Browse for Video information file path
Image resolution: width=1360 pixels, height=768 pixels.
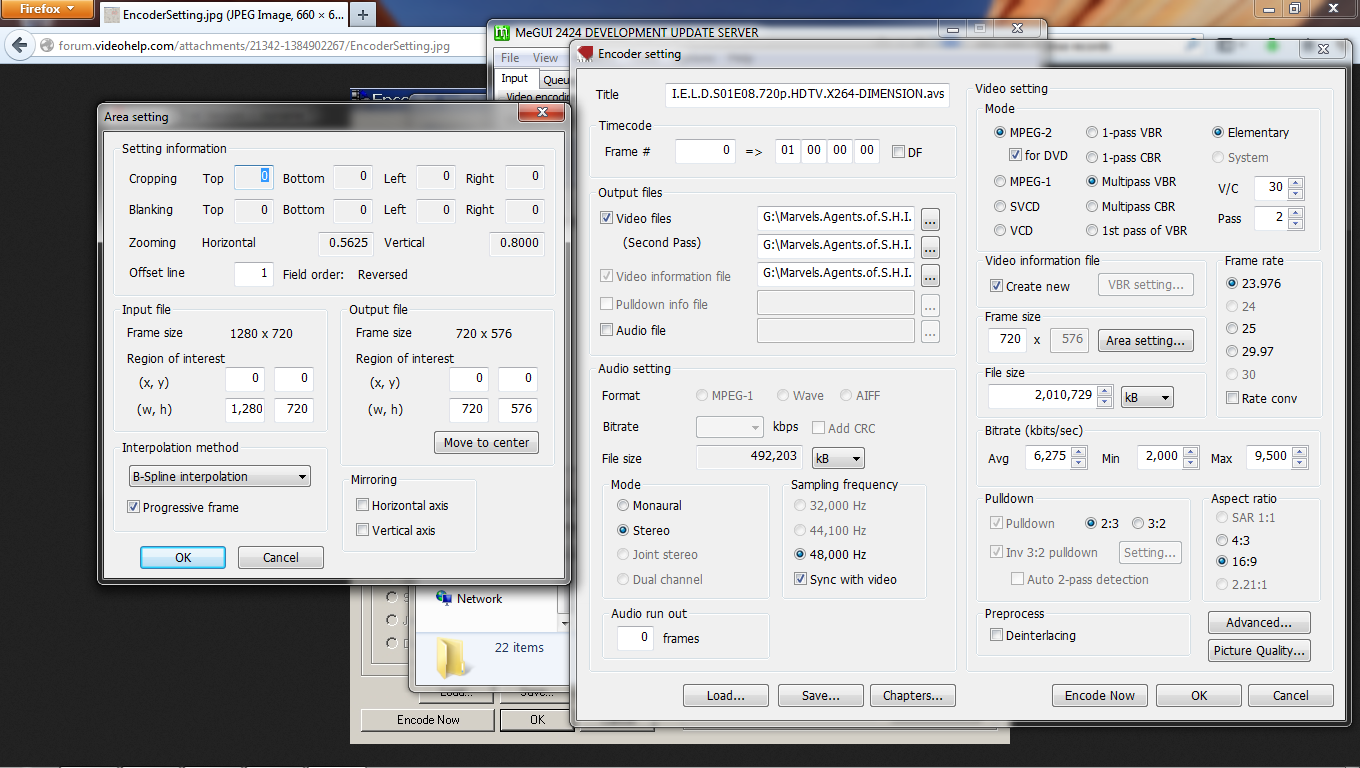(930, 274)
